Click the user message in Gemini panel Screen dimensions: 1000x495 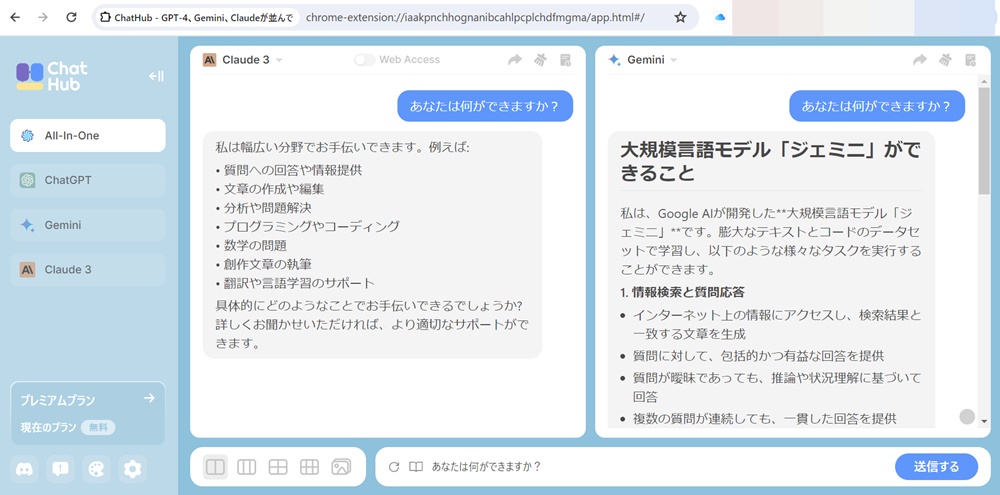click(x=877, y=106)
